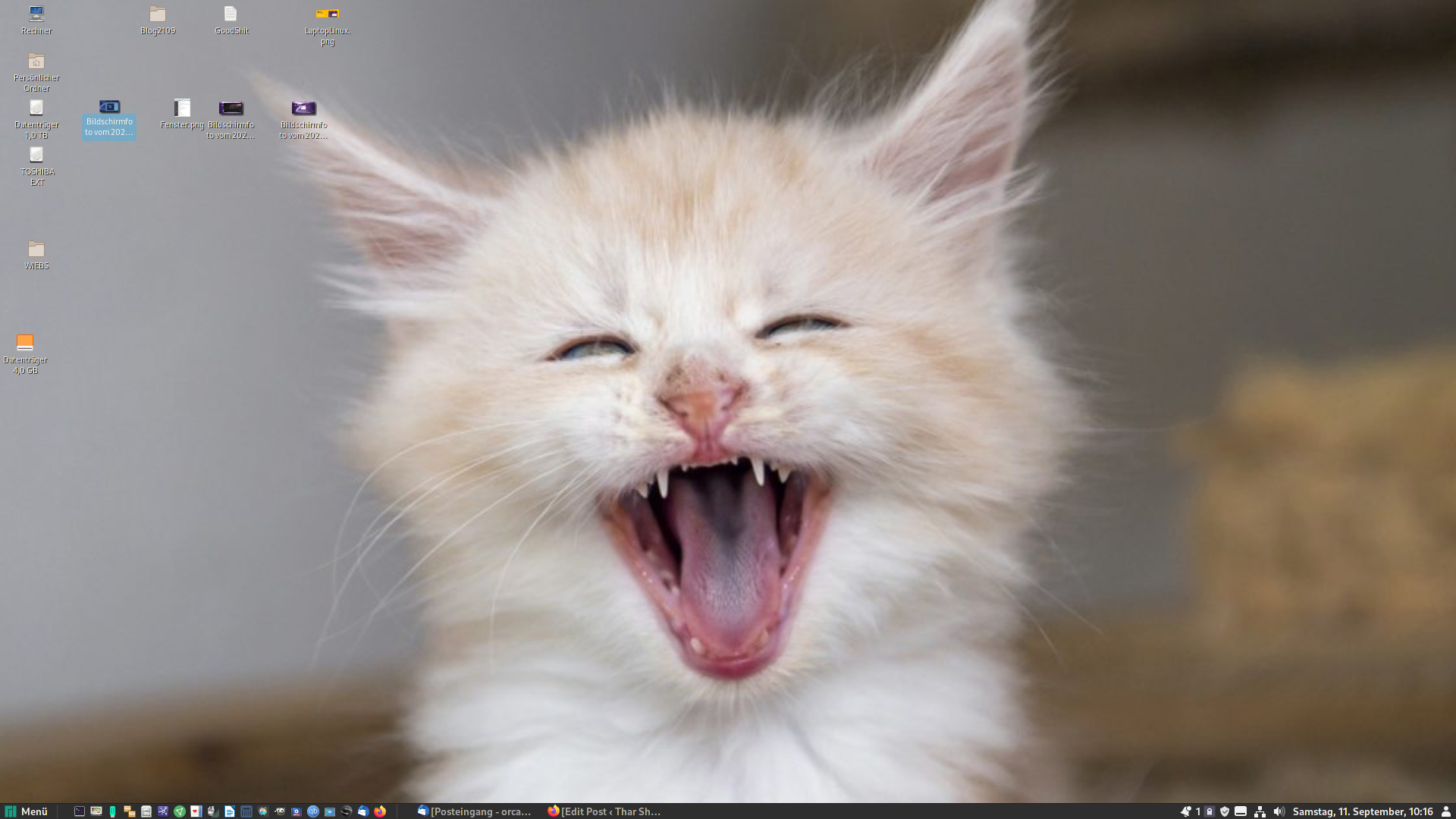Click the purple lock tray icon

1210,811
